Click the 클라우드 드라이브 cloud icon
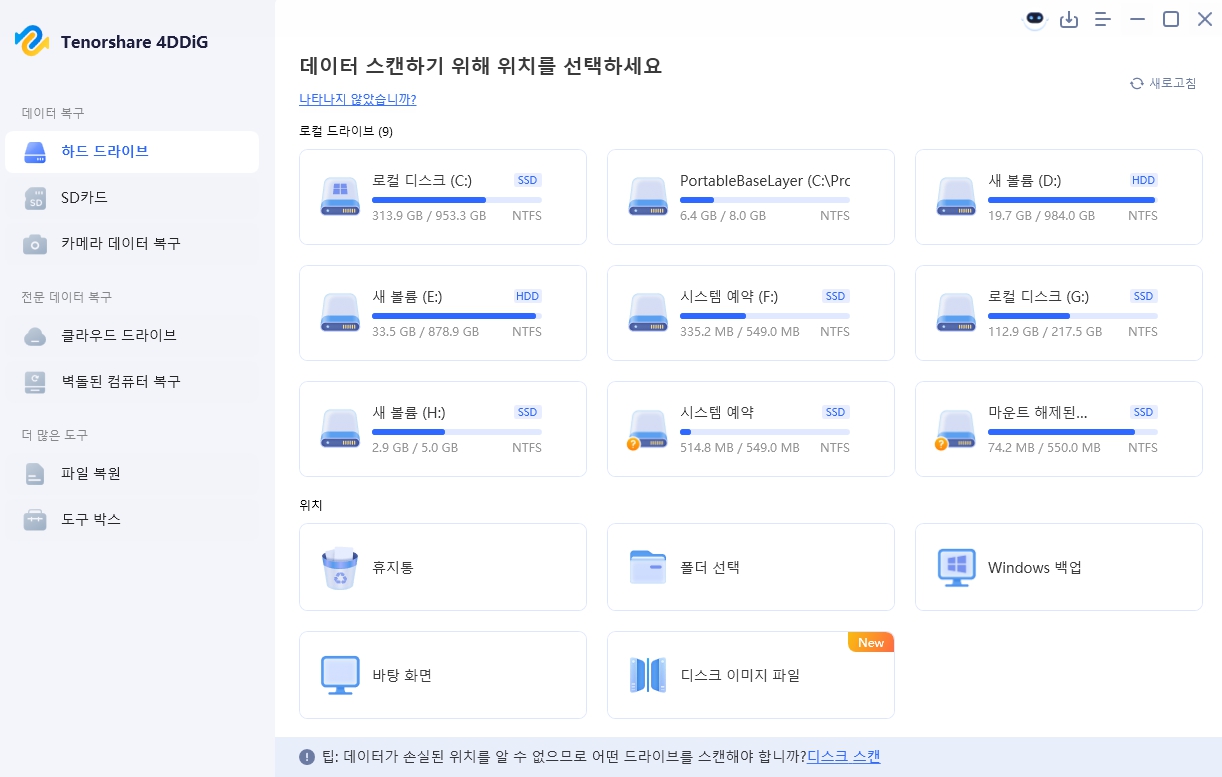 click(35, 336)
